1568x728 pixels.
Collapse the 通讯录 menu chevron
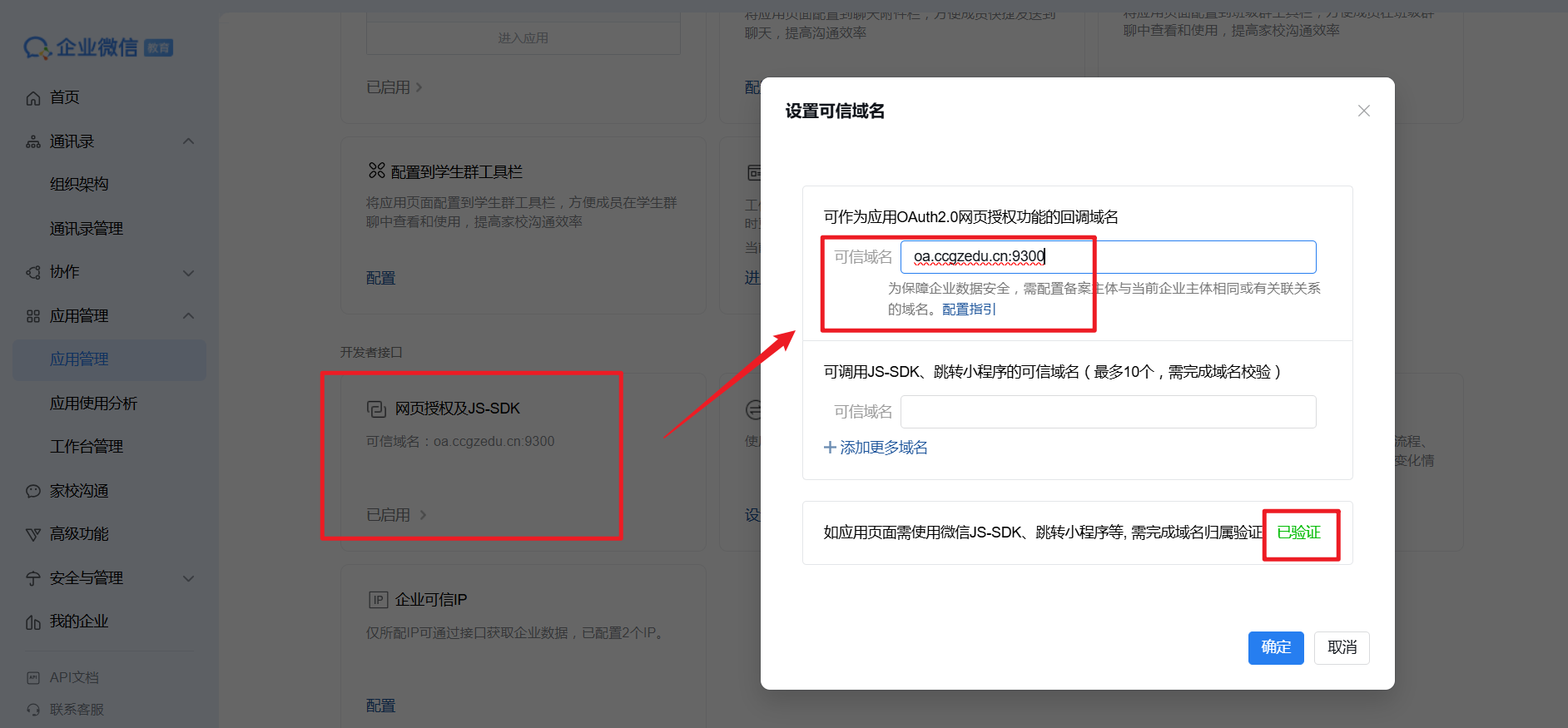point(189,141)
